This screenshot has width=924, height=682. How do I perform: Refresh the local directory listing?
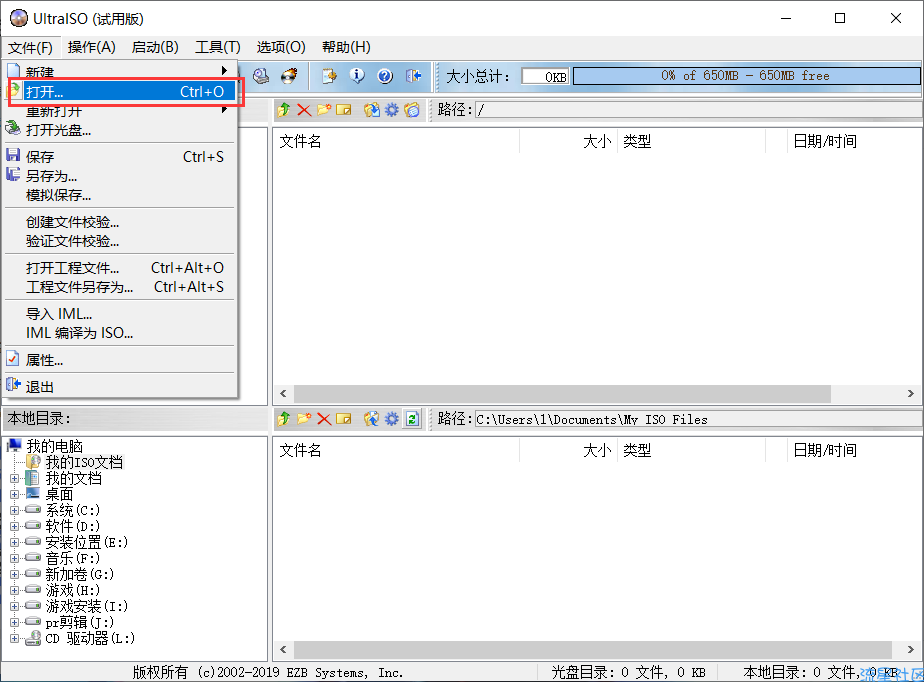(412, 419)
